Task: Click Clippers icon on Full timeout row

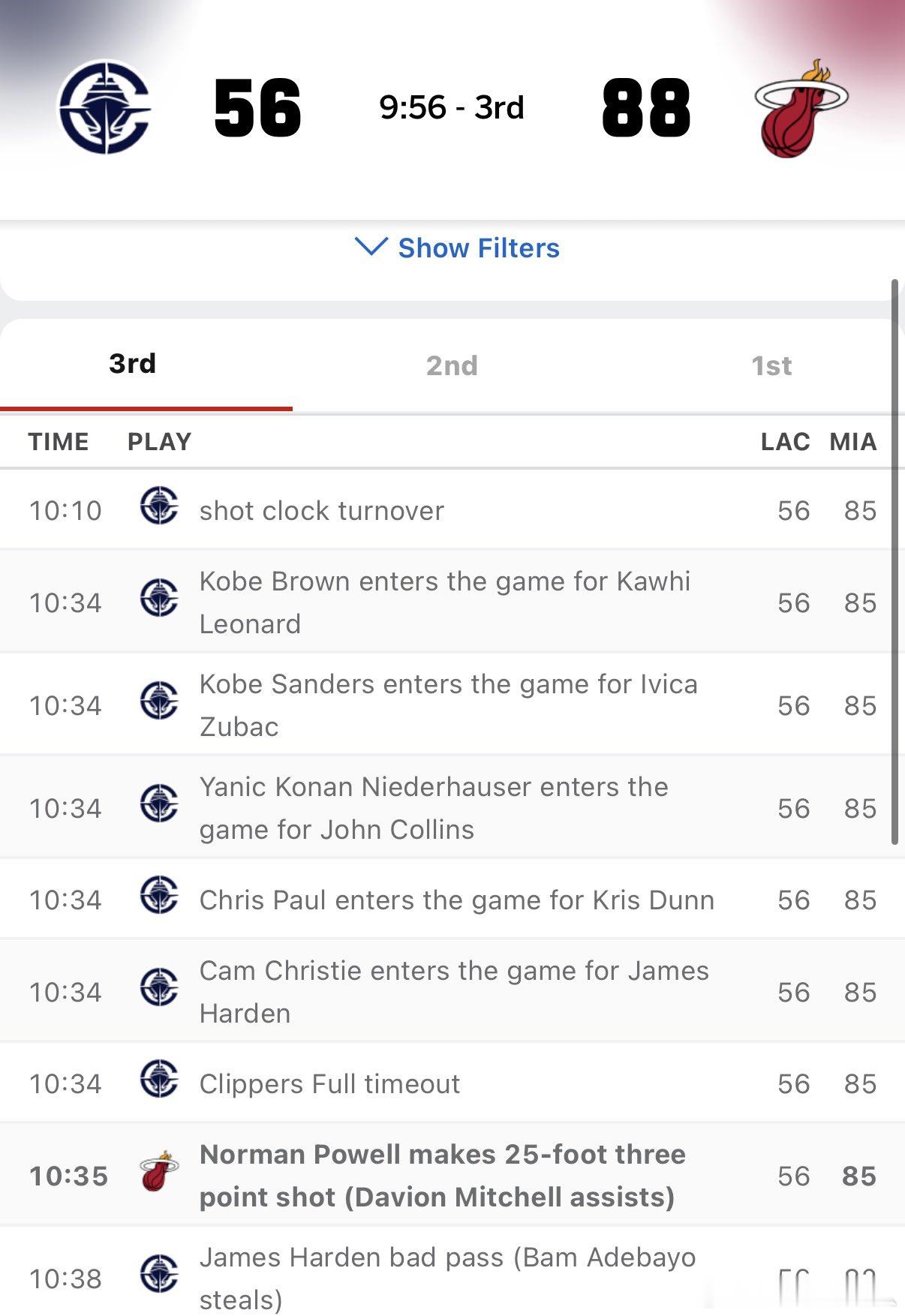Action: pyautogui.click(x=159, y=1078)
